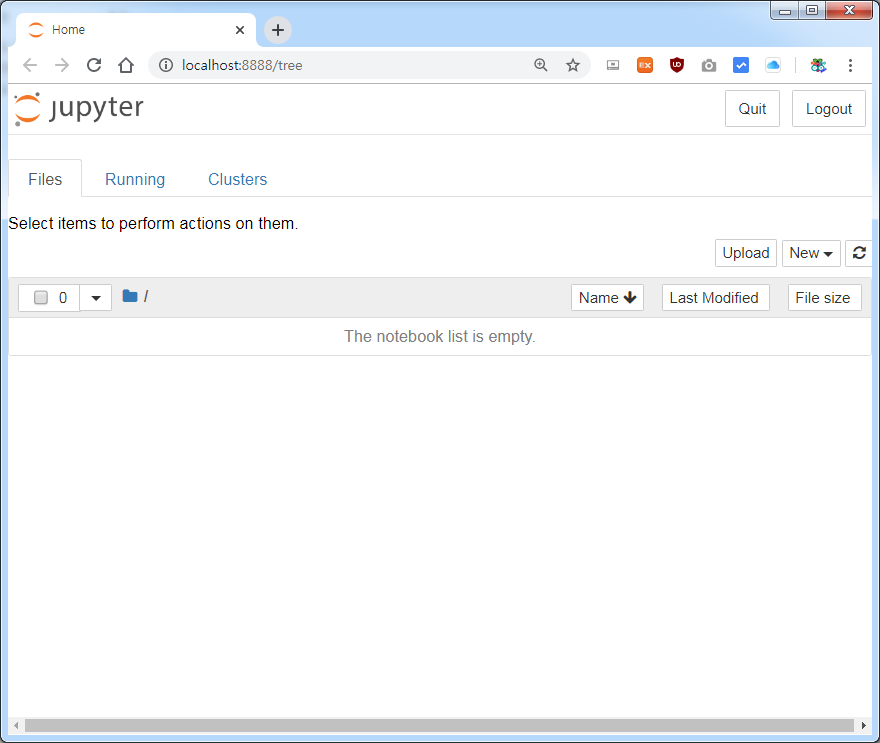
Task: Reload the page with the refresh icon
Action: [x=94, y=65]
